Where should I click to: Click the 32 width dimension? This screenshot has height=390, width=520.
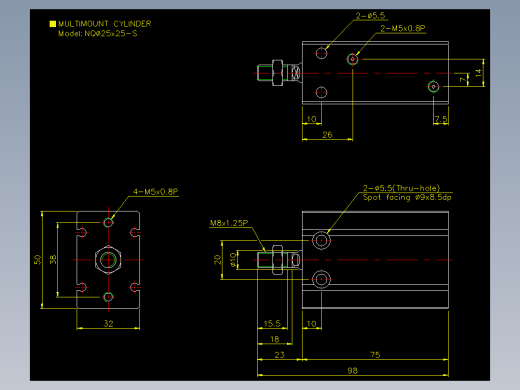click(108, 323)
